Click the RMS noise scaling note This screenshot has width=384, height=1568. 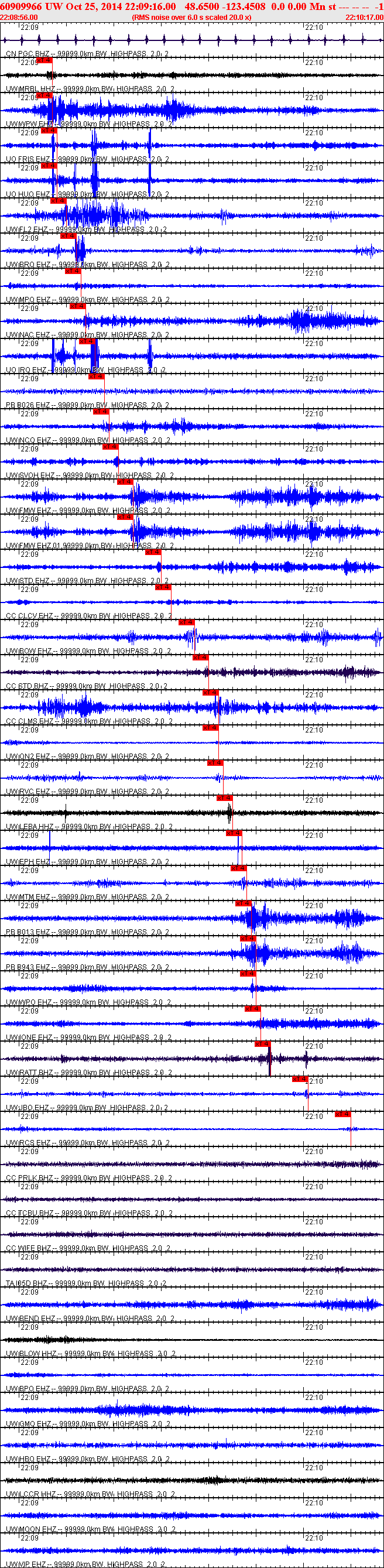click(x=191, y=18)
